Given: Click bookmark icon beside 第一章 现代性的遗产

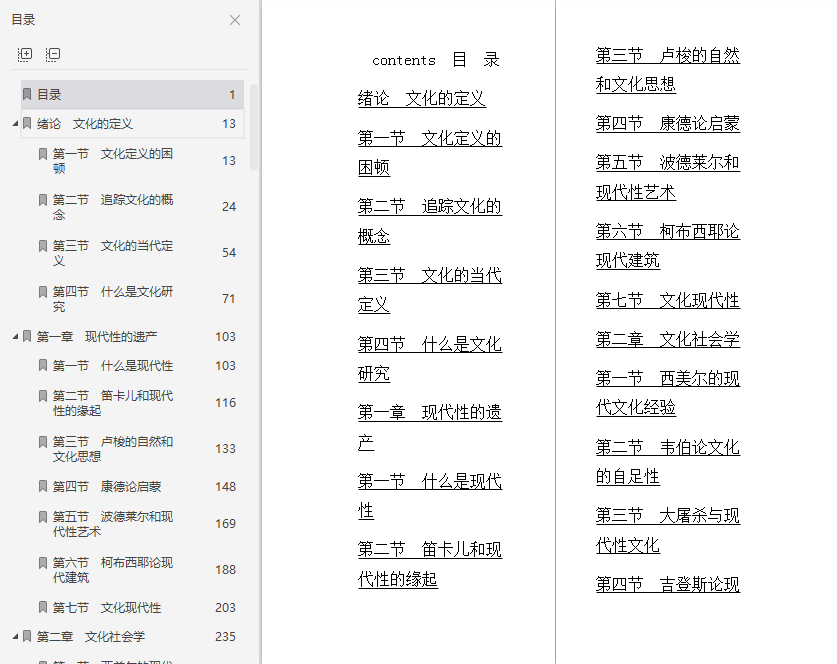Looking at the screenshot, I should click(x=27, y=336).
